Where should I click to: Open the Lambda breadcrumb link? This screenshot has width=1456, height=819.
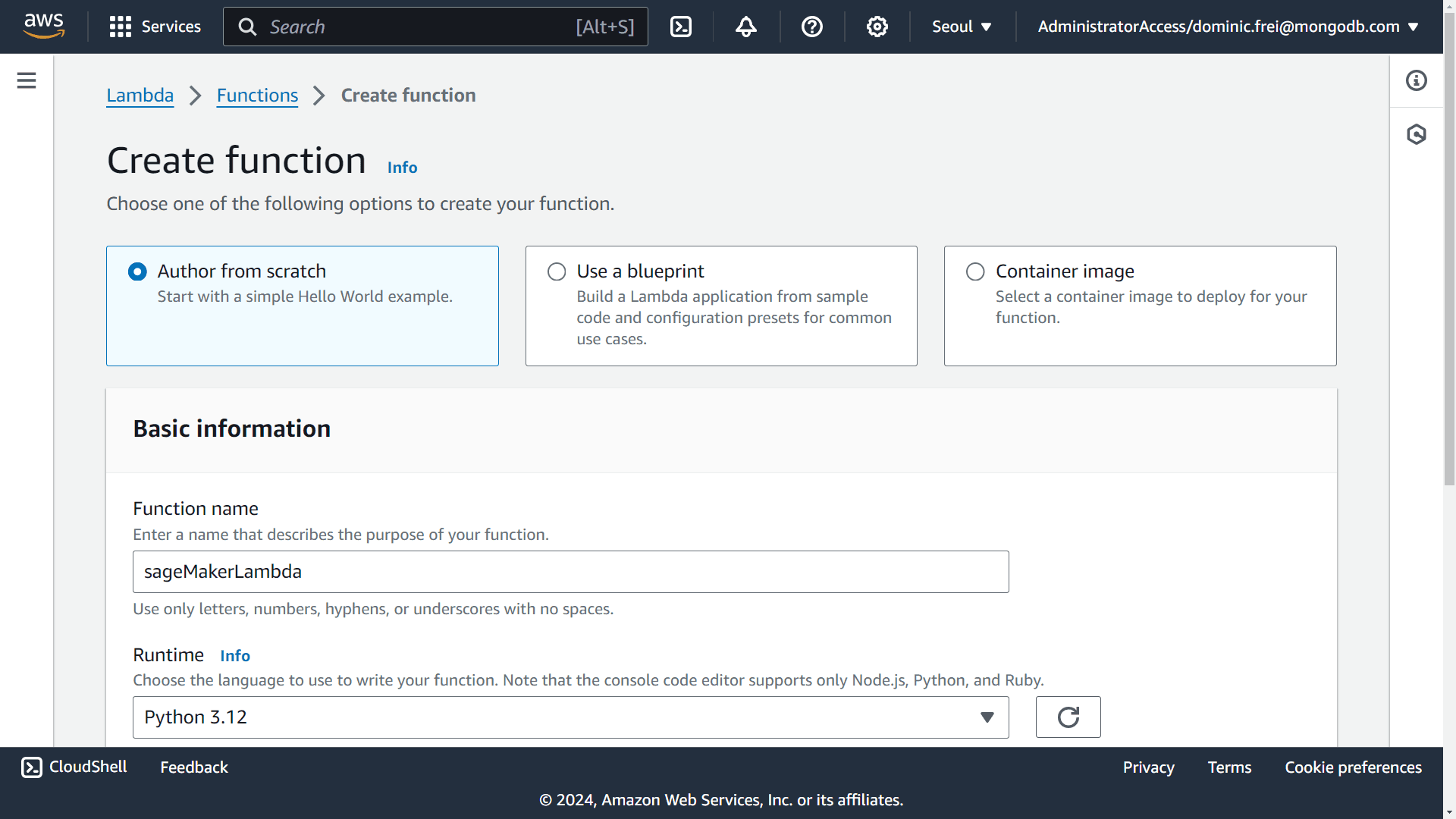click(140, 95)
